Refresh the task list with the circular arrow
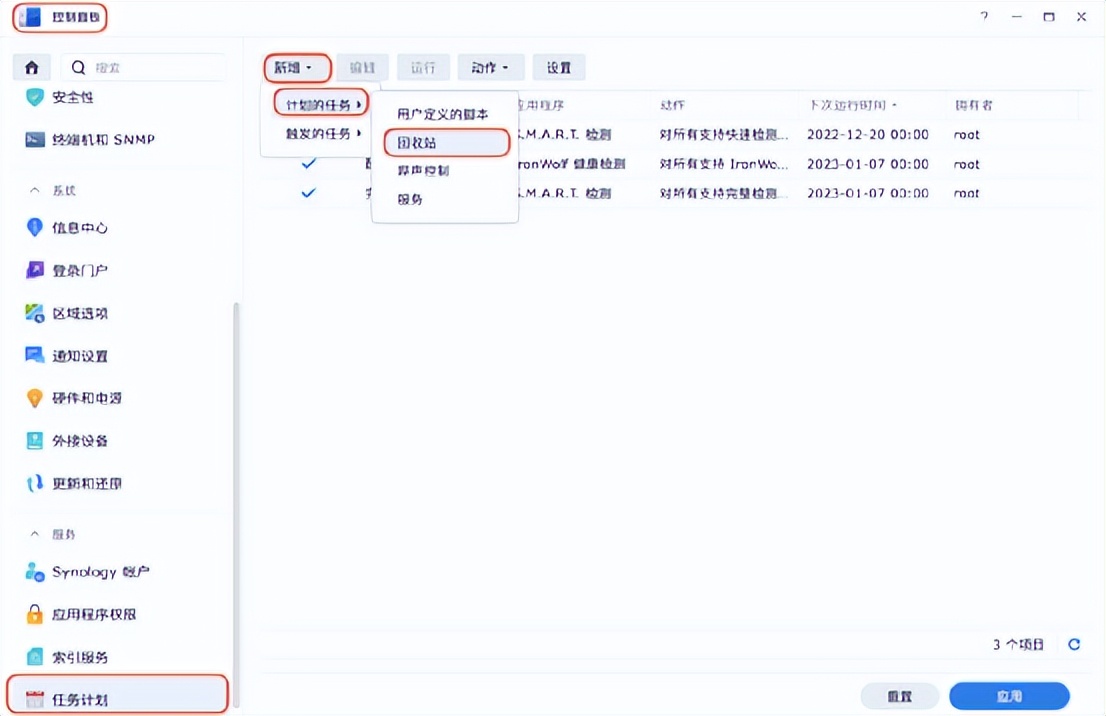This screenshot has width=1106, height=716. click(x=1073, y=645)
